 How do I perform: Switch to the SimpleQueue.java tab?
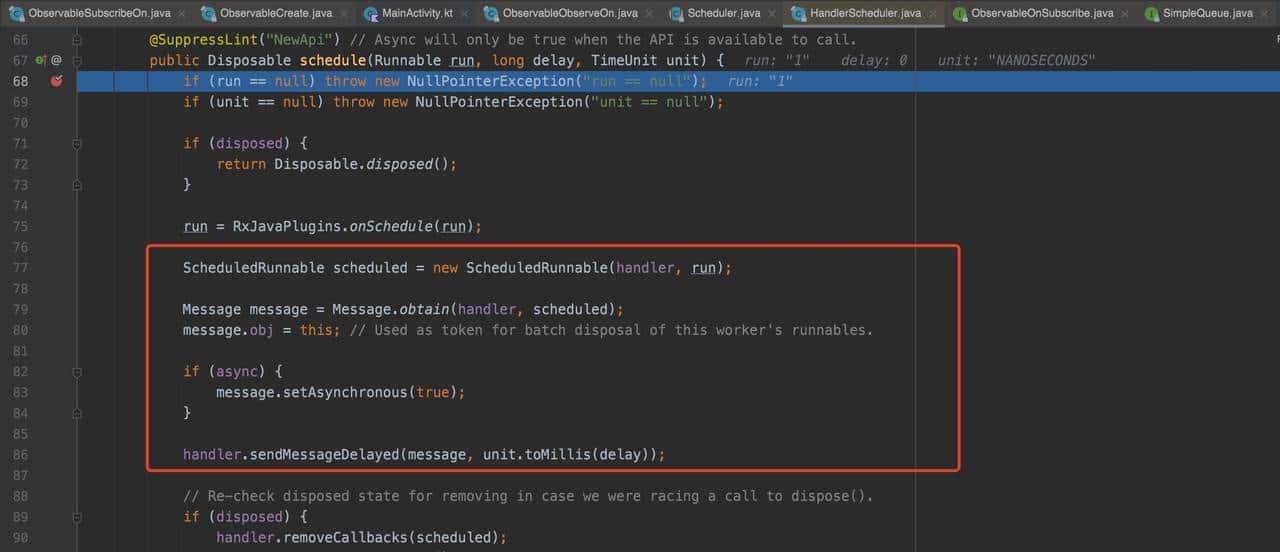coord(1207,14)
